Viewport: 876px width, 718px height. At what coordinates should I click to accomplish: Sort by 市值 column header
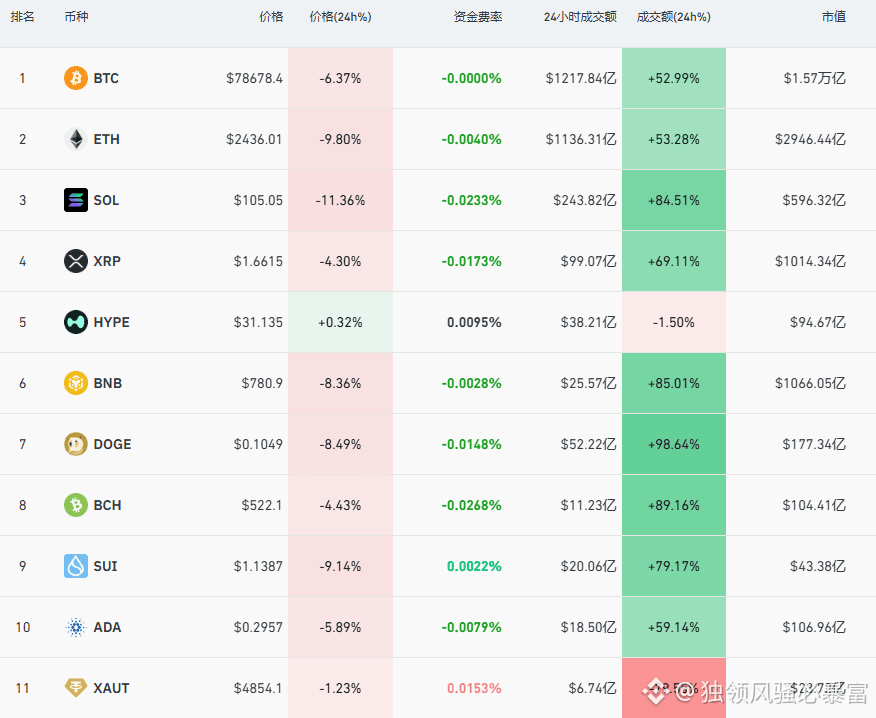pyautogui.click(x=833, y=17)
